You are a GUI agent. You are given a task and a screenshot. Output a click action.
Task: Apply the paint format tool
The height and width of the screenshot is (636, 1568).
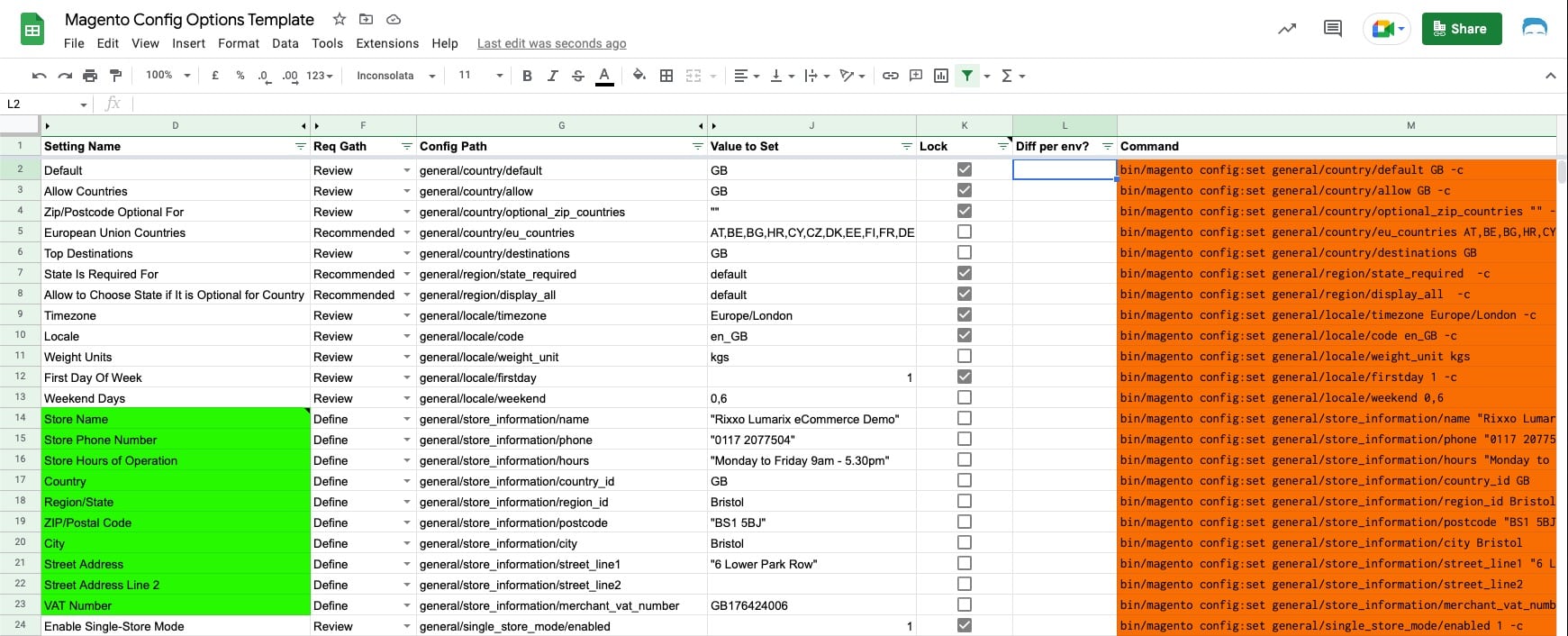coord(115,76)
